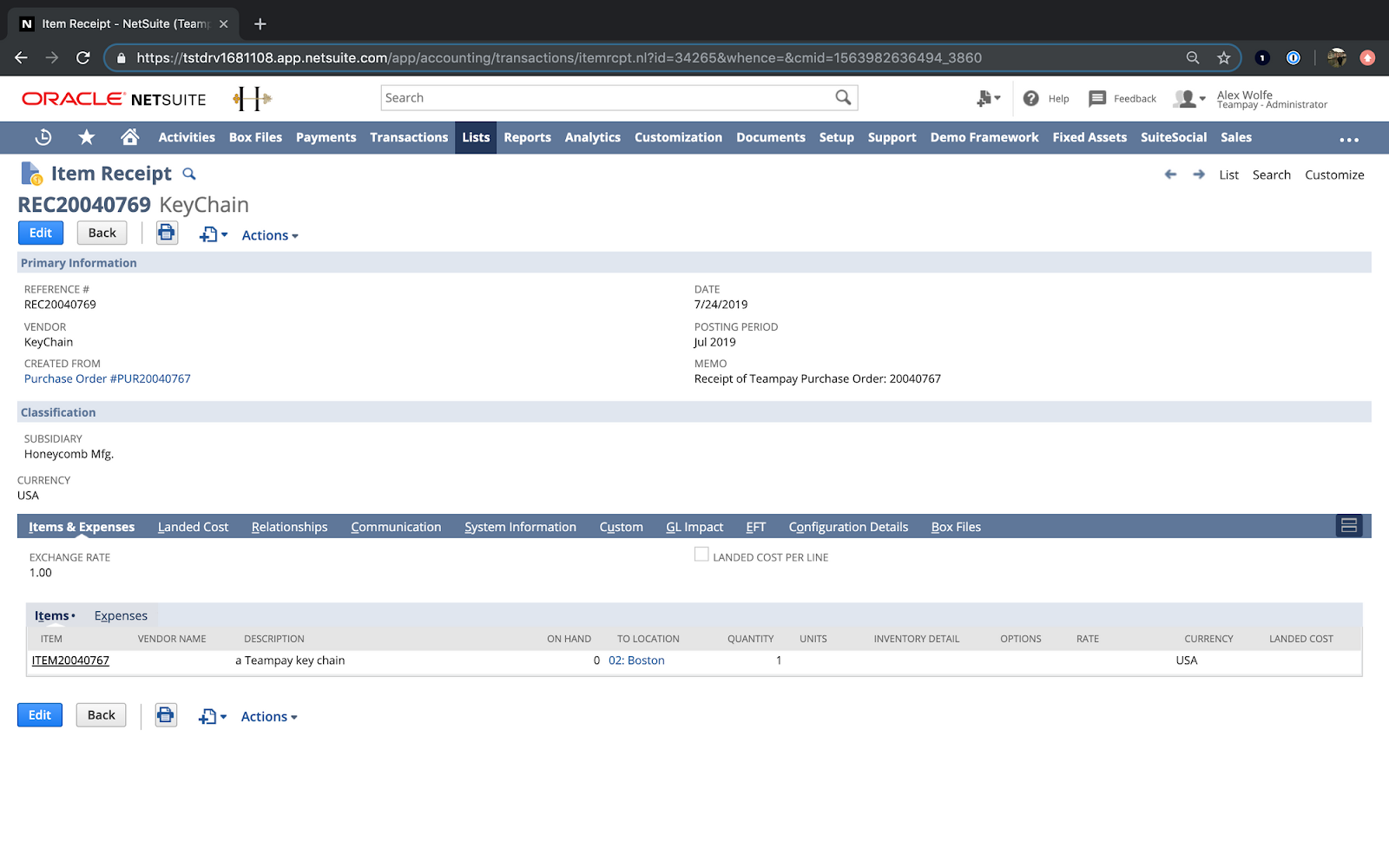Toggle the subtab layout view icon
The width and height of the screenshot is (1389, 868).
click(x=1349, y=525)
